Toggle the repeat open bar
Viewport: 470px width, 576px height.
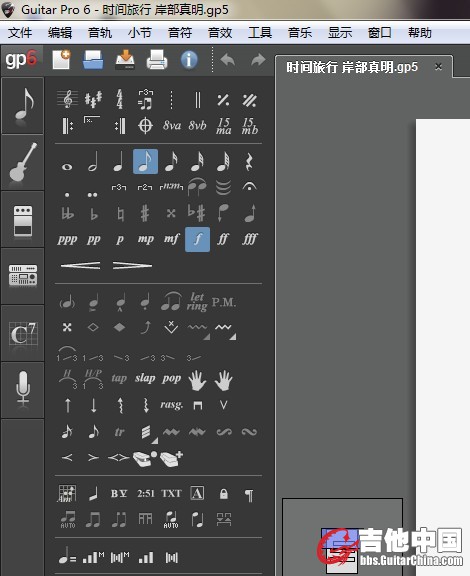pyautogui.click(x=67, y=126)
